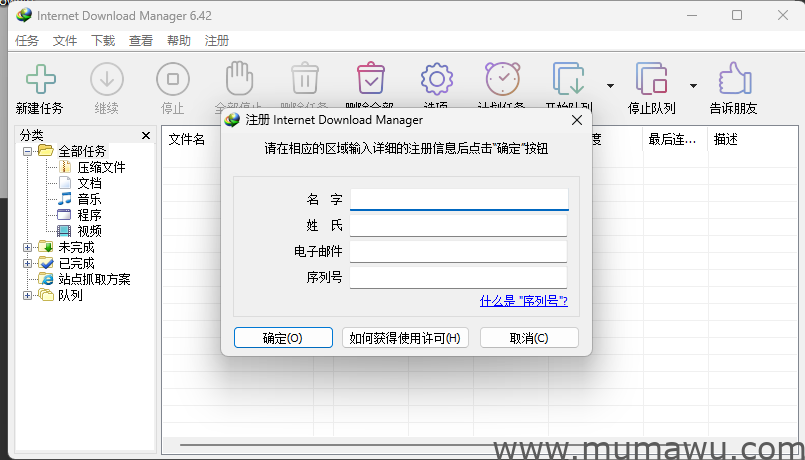The image size is (805, 460).
Task: Click the site grabber (站点抓取方案) IE icon
Action: [46, 279]
